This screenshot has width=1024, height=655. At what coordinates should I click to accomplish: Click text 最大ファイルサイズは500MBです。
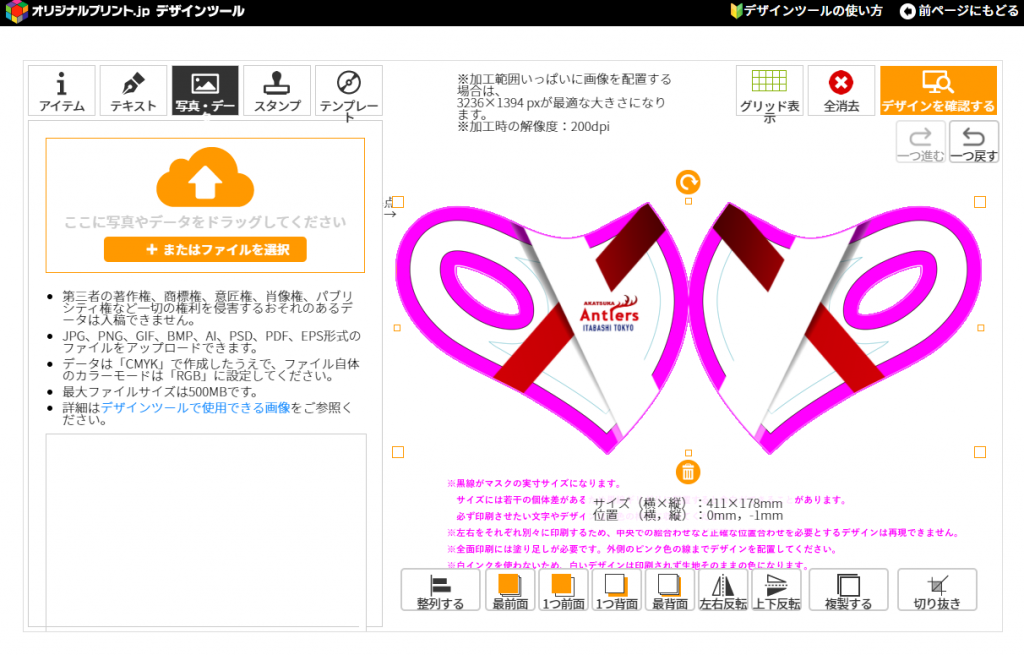pos(161,392)
